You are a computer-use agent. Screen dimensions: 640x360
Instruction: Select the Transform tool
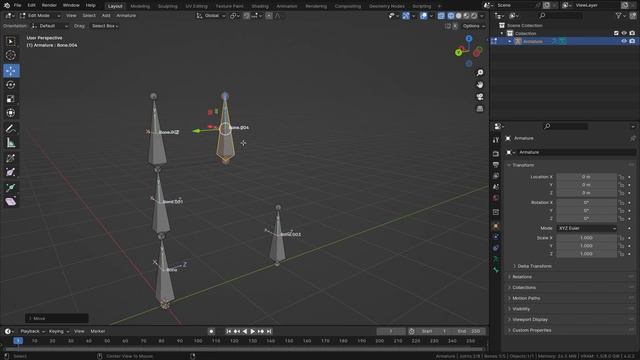[x=11, y=113]
